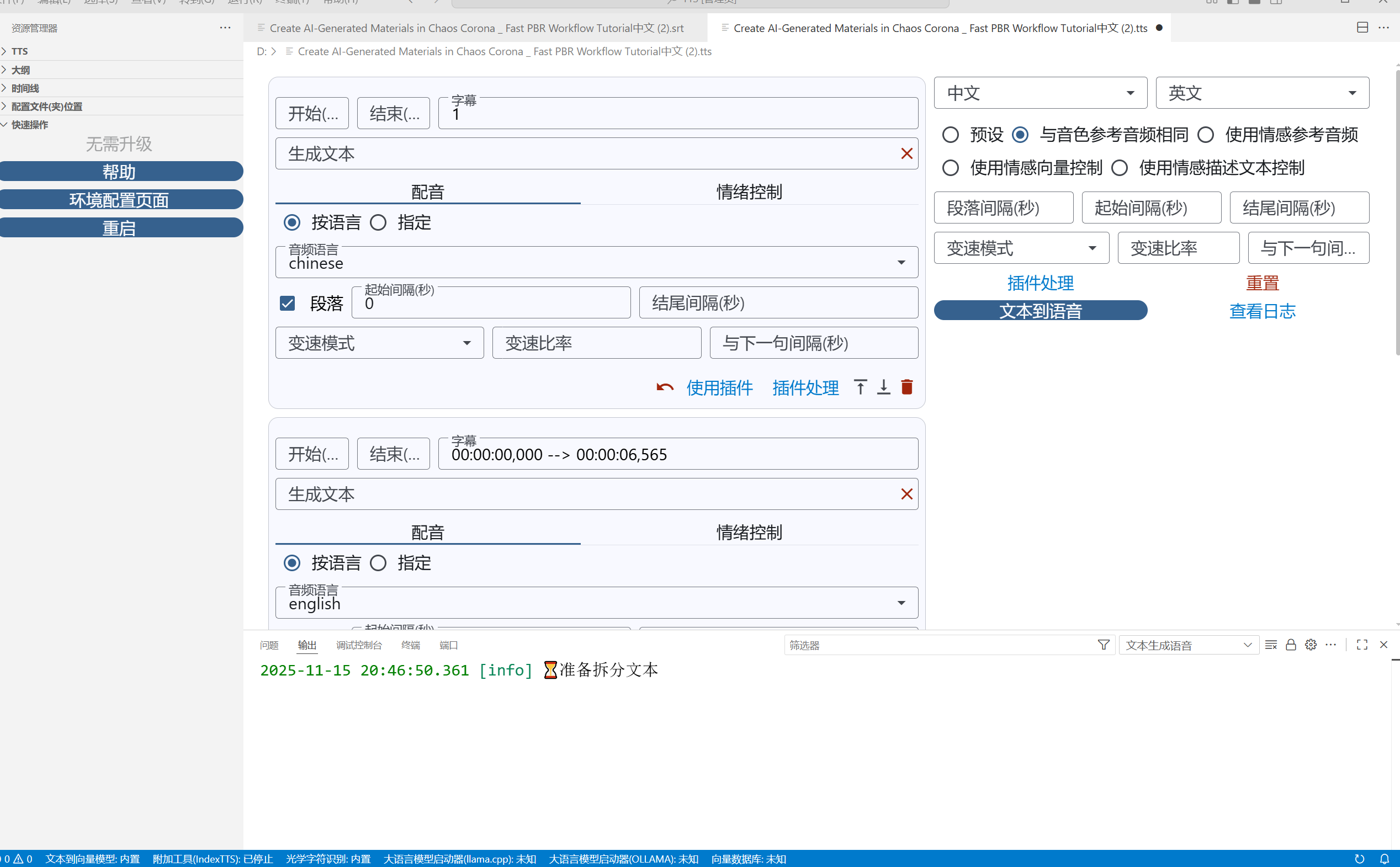Image resolution: width=1400 pixels, height=867 pixels.
Task: Click the clear output list icon
Action: [1270, 645]
